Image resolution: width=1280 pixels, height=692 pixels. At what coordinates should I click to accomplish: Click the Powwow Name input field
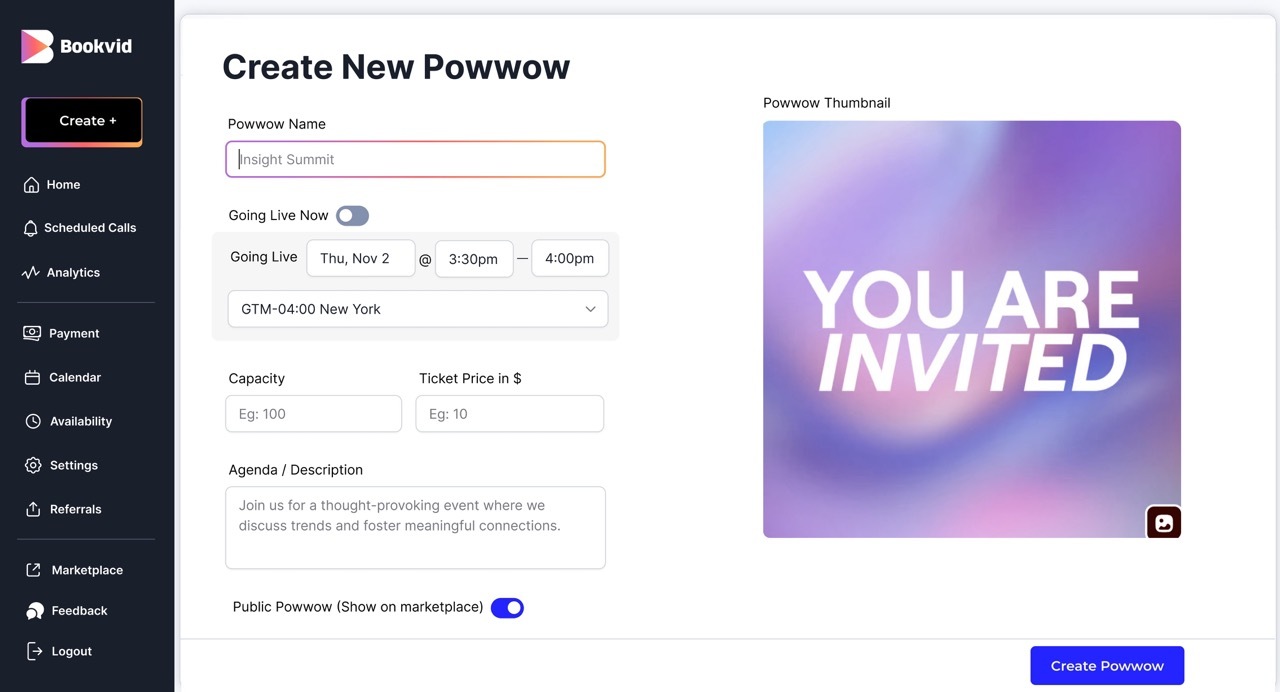pyautogui.click(x=415, y=159)
